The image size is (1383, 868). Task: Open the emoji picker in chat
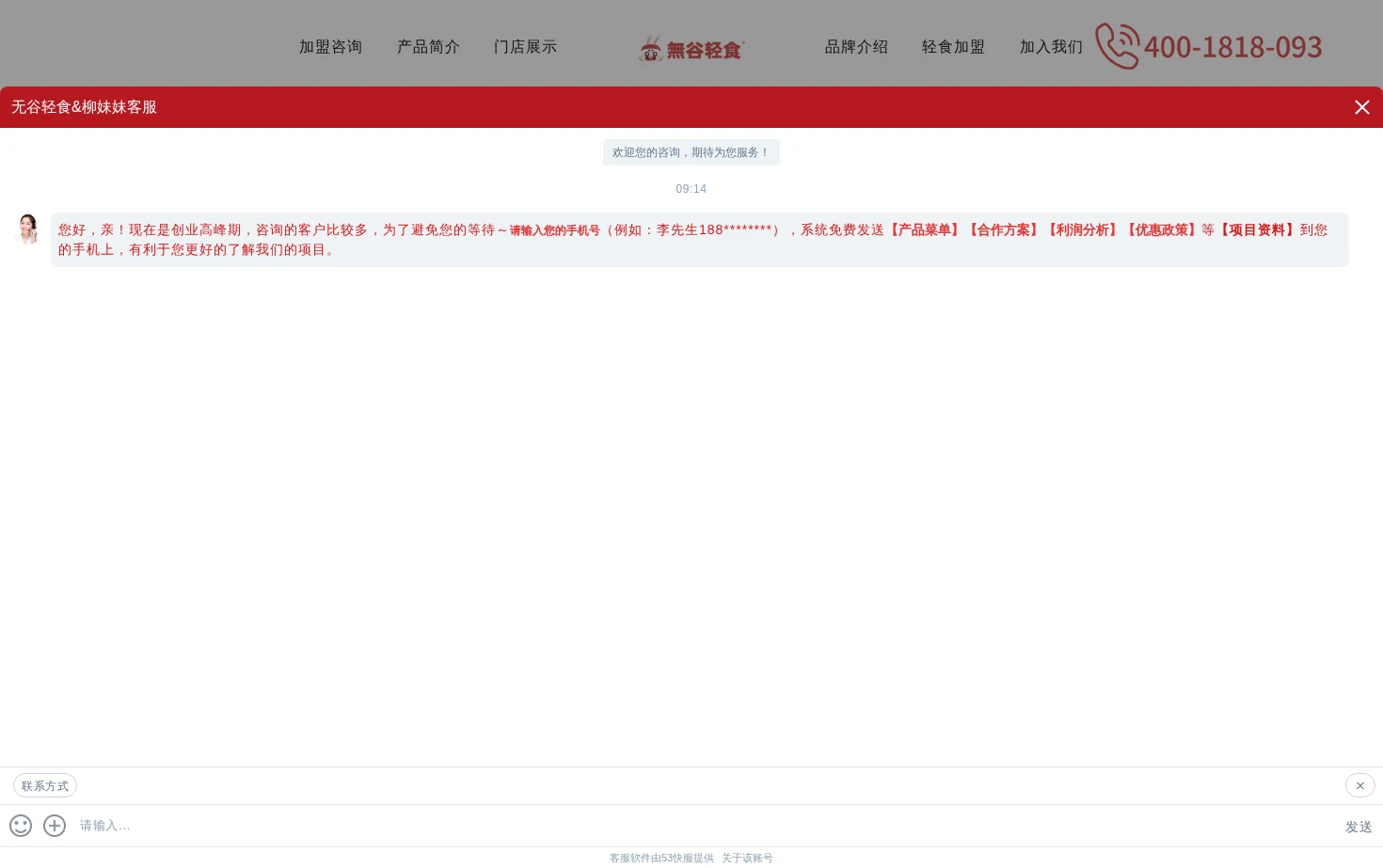[x=21, y=826]
